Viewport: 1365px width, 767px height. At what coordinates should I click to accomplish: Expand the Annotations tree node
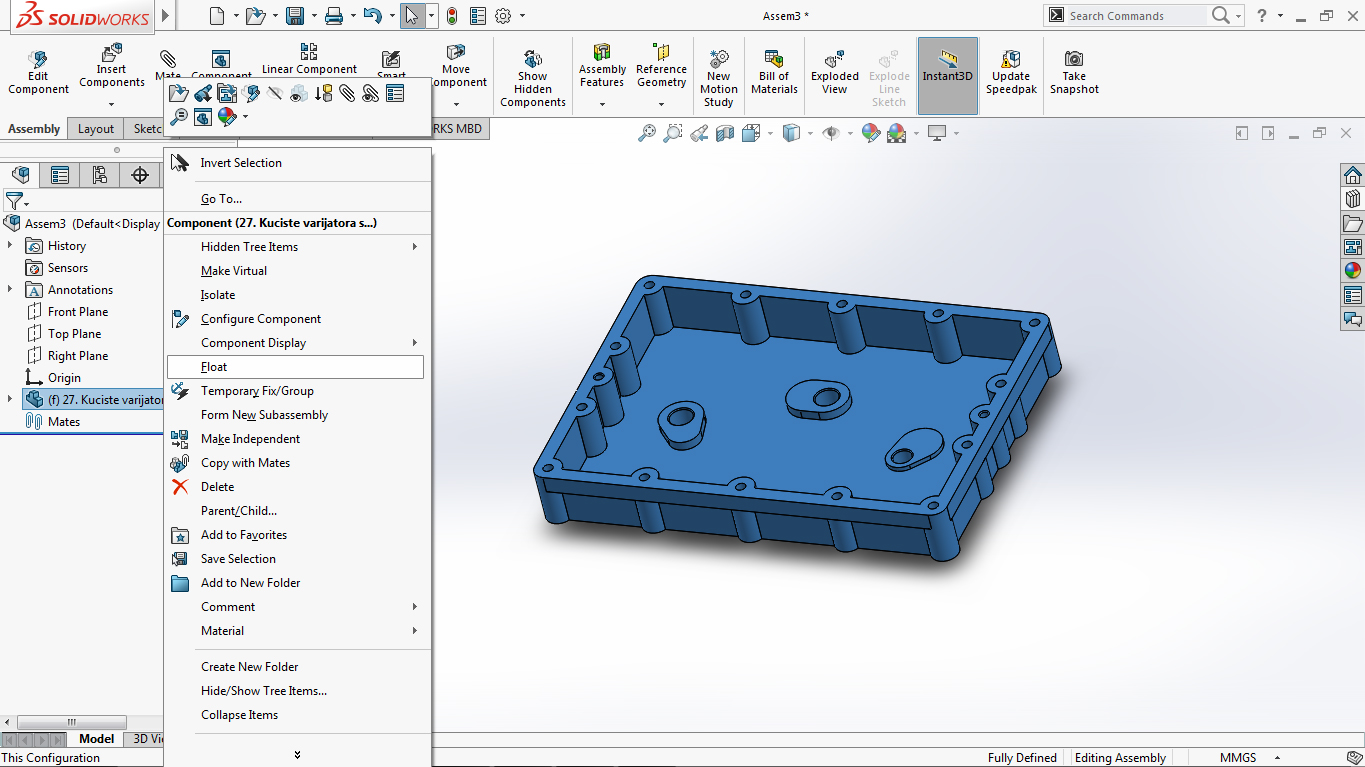pos(10,289)
